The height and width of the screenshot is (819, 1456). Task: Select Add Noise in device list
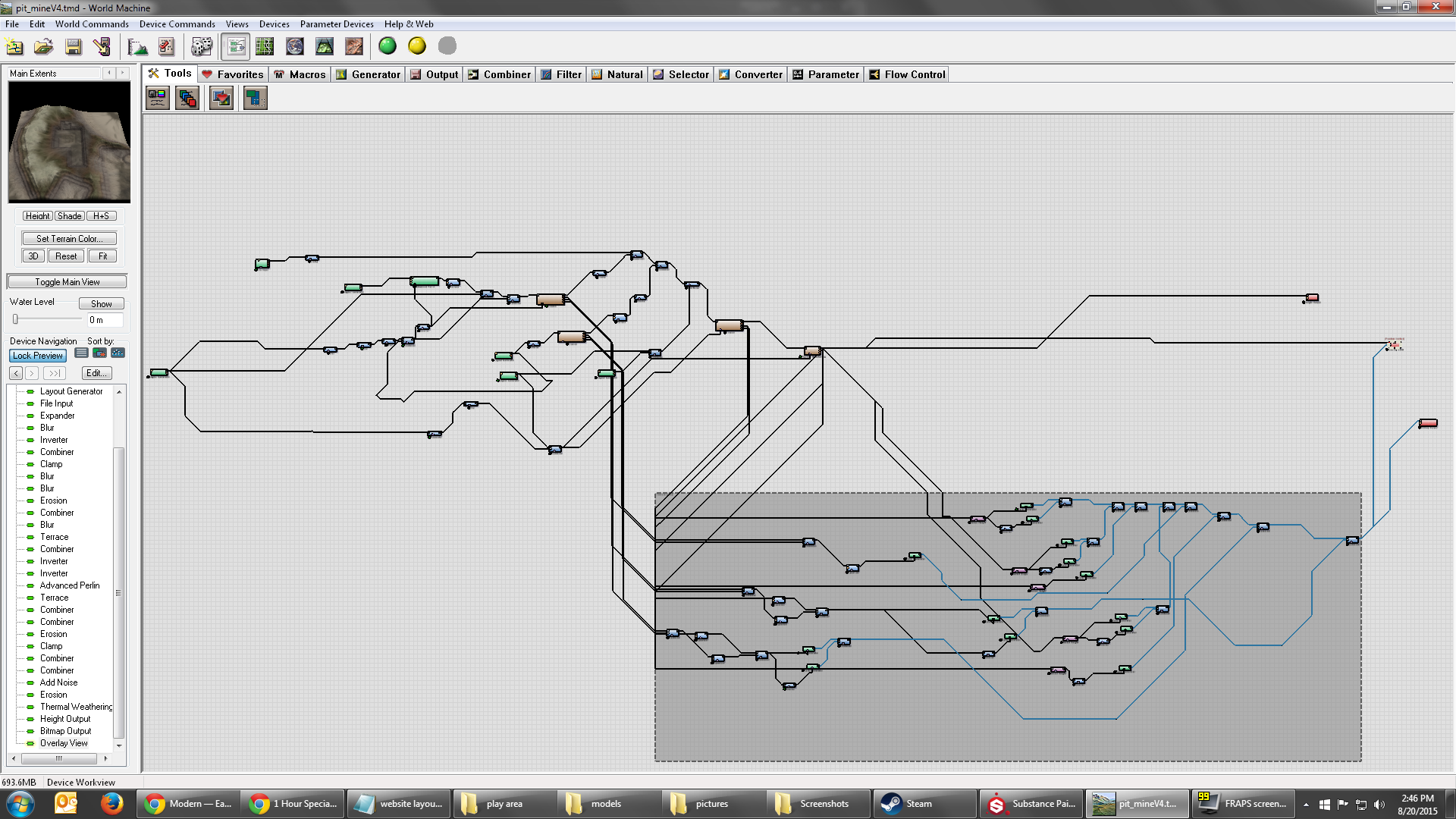(x=58, y=682)
